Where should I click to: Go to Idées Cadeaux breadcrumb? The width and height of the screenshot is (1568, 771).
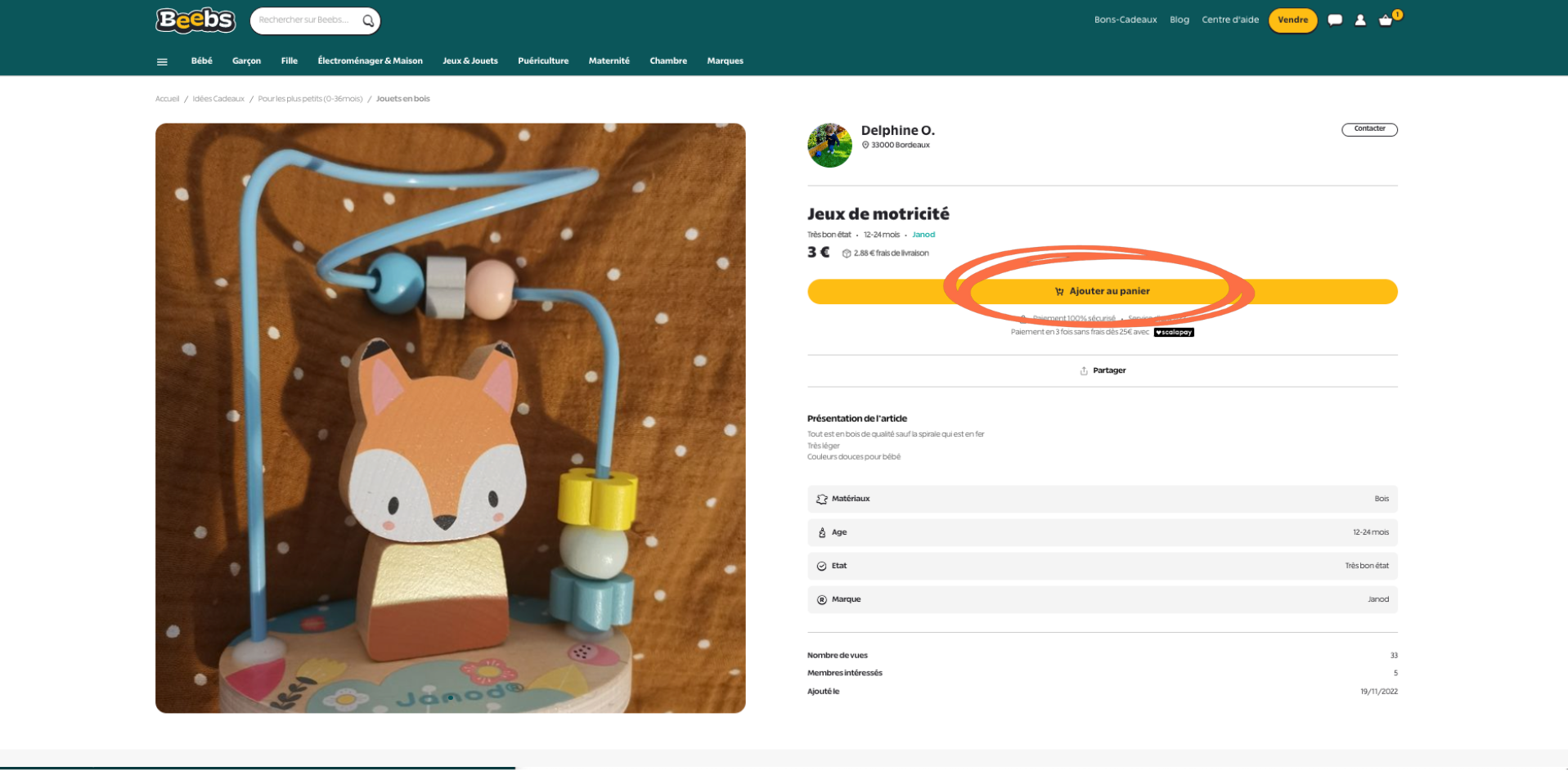pyautogui.click(x=218, y=99)
